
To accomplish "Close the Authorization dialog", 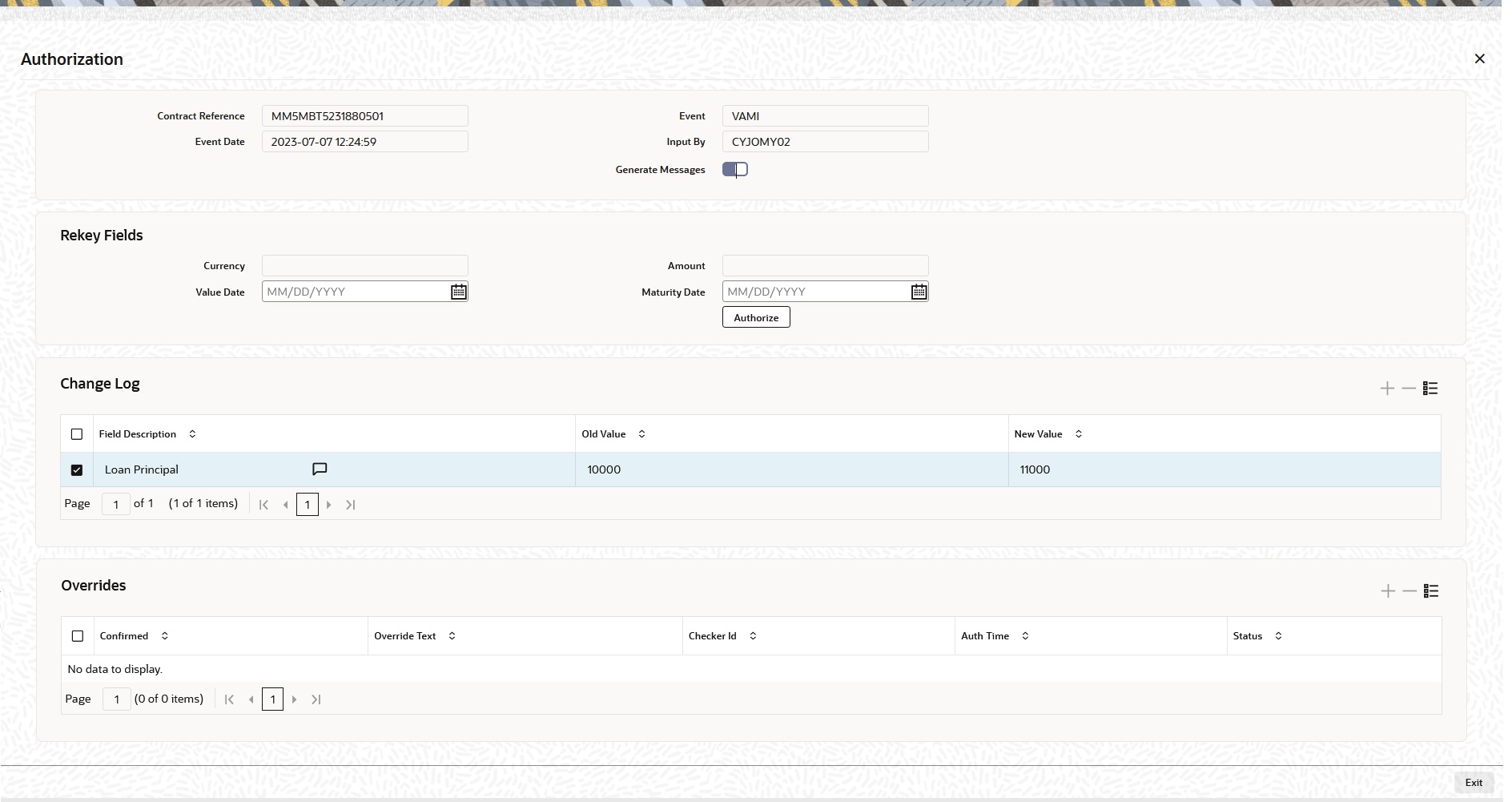I will click(x=1480, y=58).
